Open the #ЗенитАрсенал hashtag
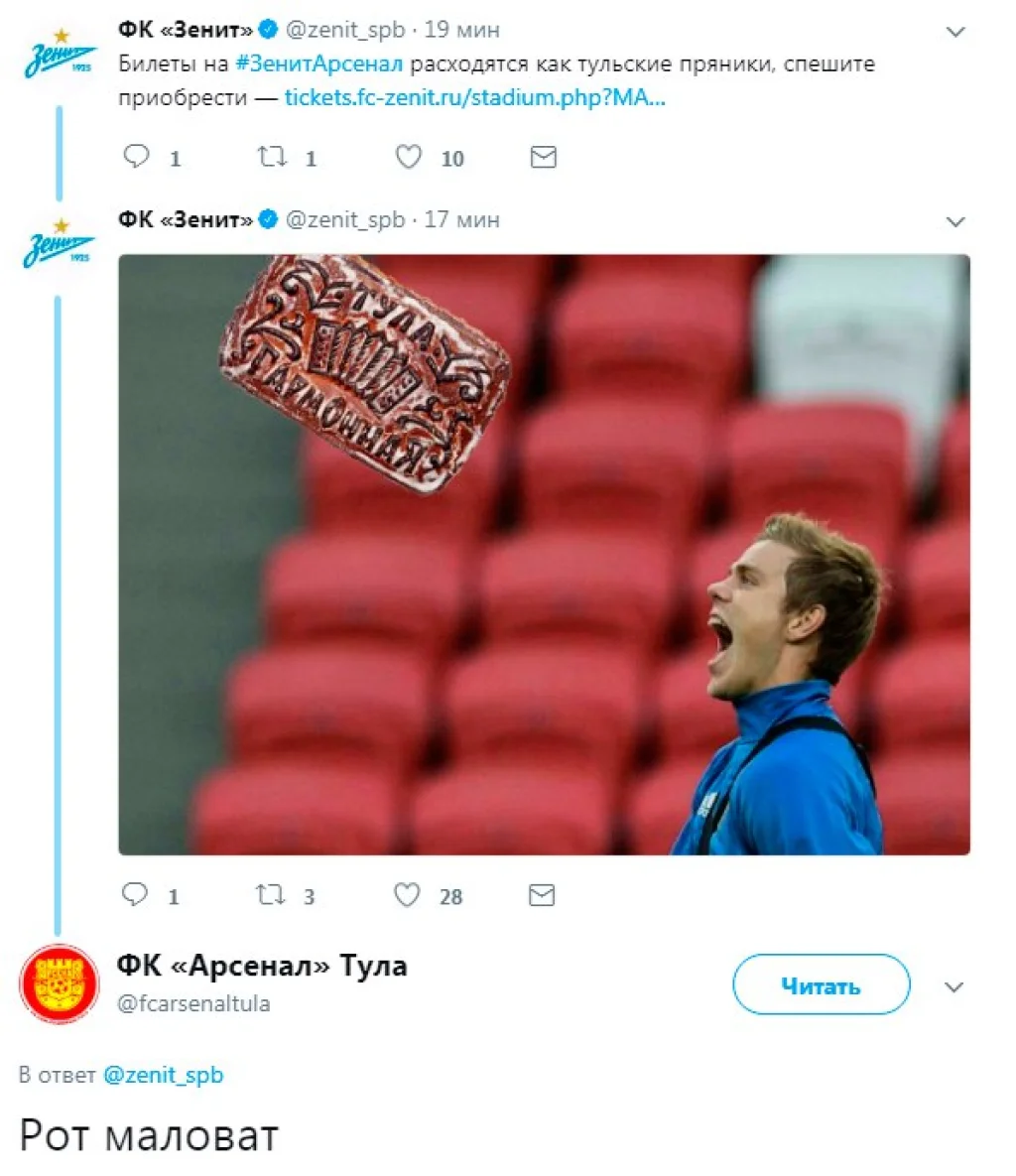This screenshot has width=1016, height=1176. pyautogui.click(x=318, y=65)
